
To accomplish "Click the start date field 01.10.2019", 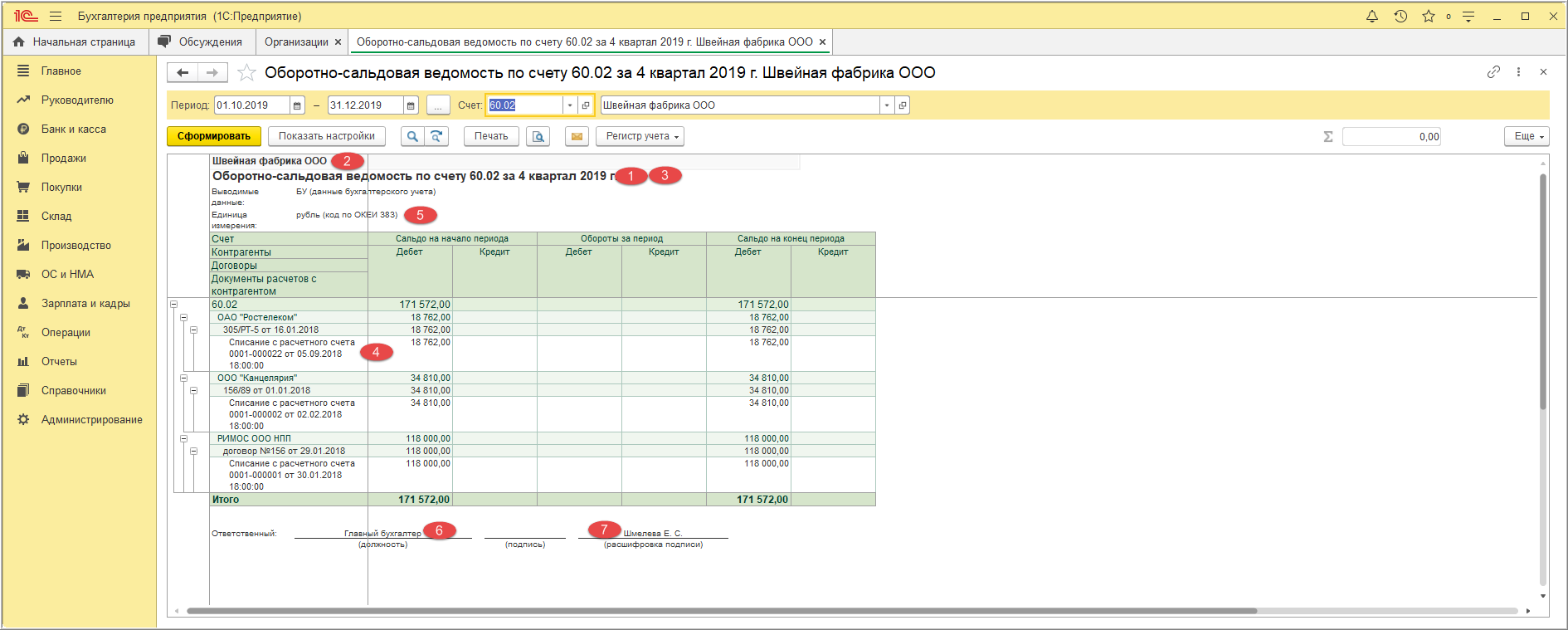I will pyautogui.click(x=252, y=105).
